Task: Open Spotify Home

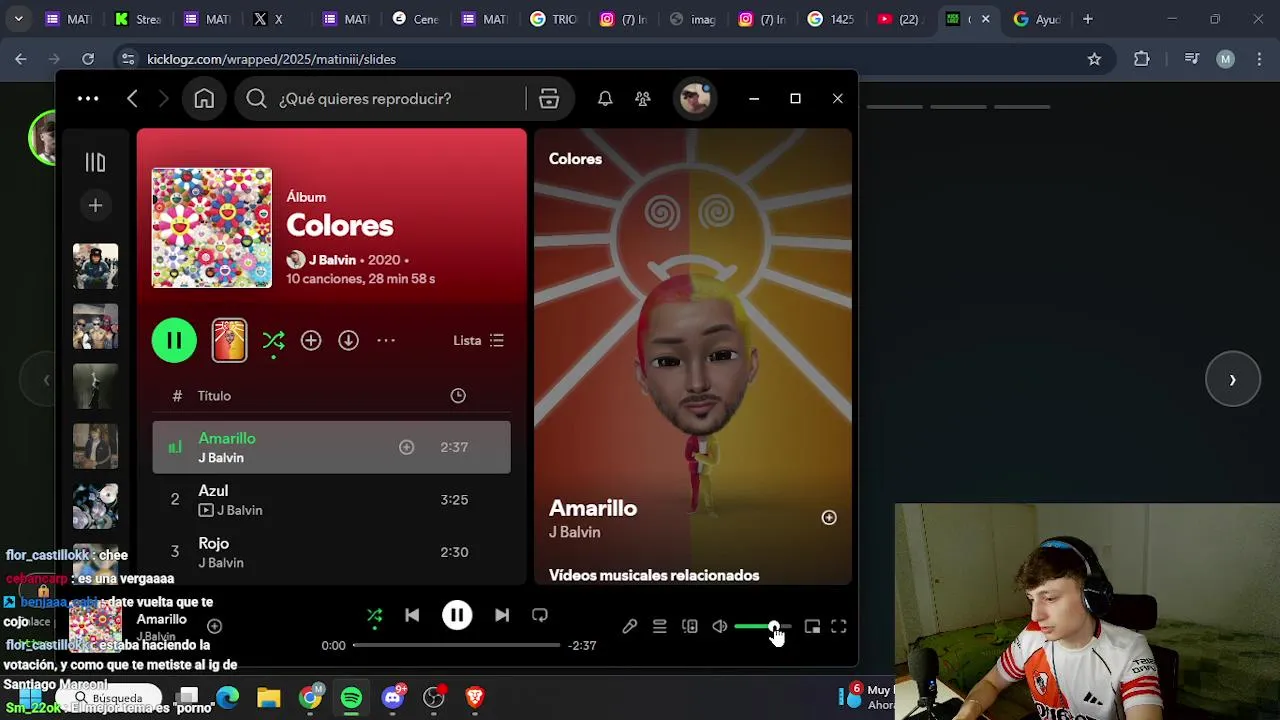Action: tap(204, 98)
